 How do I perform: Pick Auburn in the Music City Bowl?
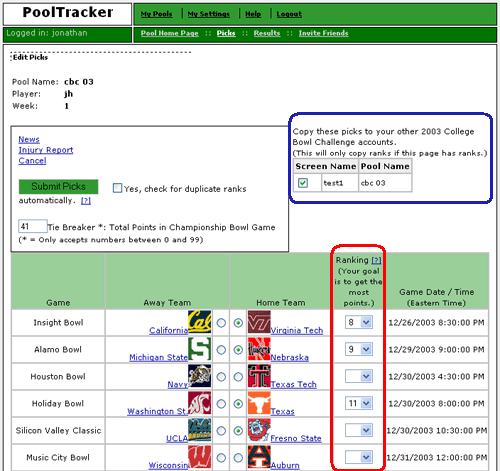pyautogui.click(x=238, y=458)
